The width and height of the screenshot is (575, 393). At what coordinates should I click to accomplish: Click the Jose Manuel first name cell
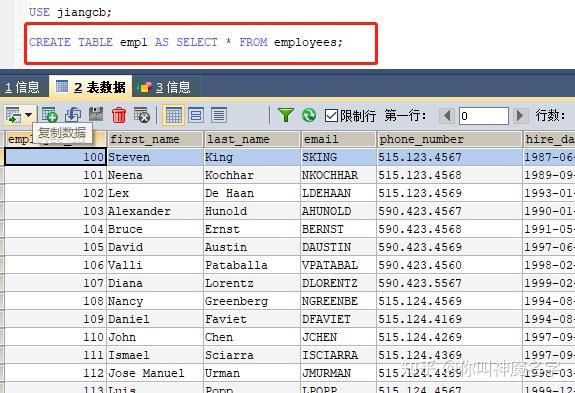click(155, 373)
